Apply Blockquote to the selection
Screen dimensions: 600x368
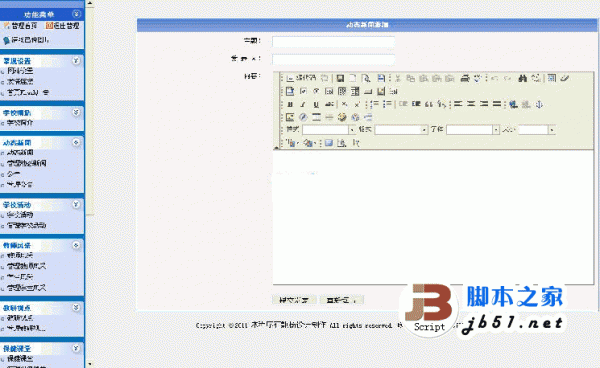pyautogui.click(x=429, y=104)
